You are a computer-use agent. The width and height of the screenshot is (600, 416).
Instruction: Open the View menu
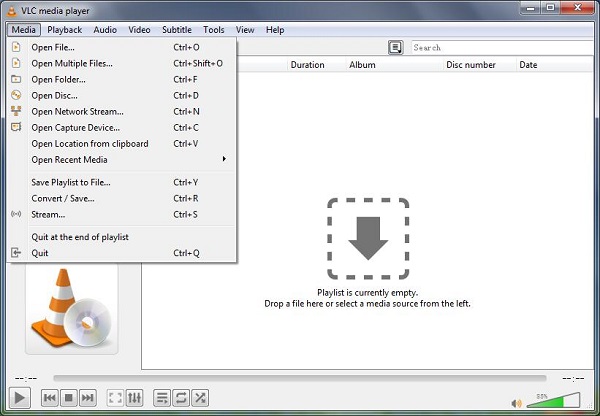(245, 29)
